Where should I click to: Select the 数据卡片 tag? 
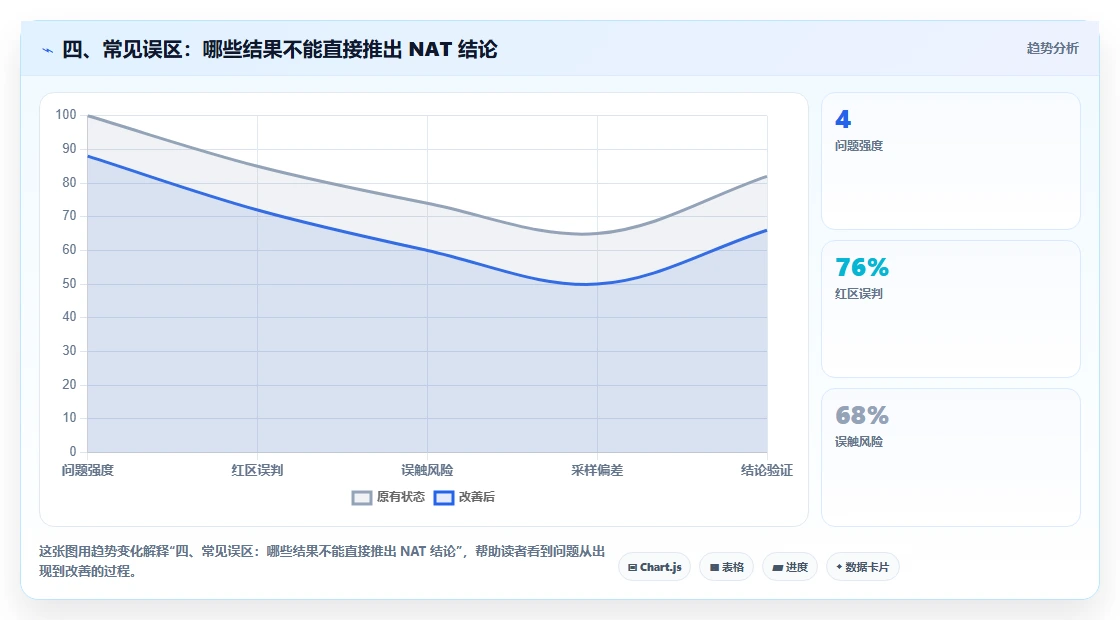pos(863,567)
